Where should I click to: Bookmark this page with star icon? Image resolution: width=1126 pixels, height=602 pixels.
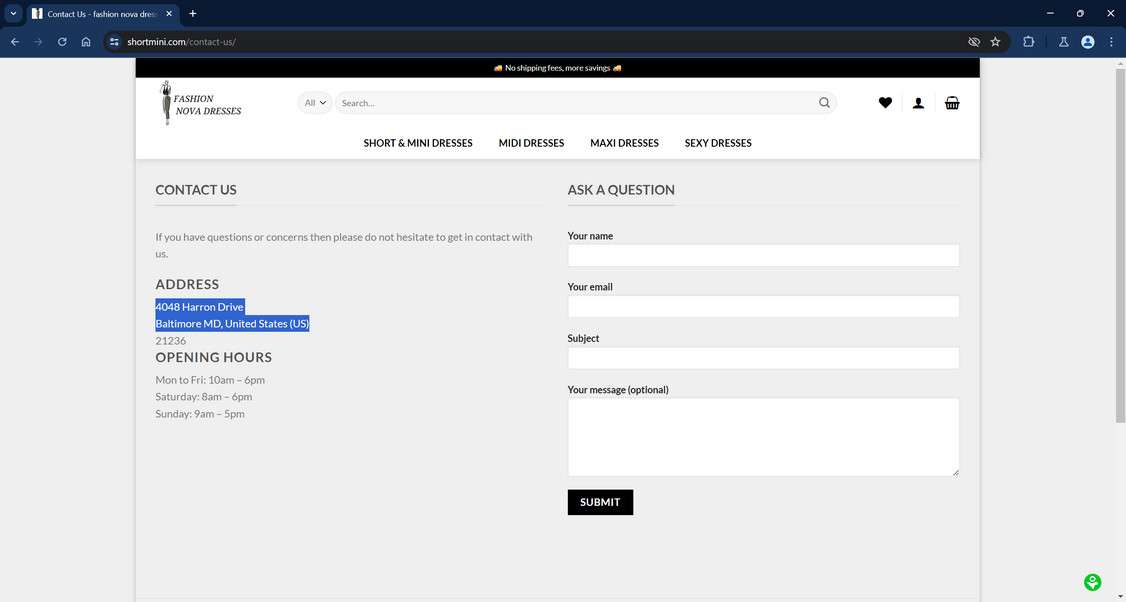click(995, 42)
